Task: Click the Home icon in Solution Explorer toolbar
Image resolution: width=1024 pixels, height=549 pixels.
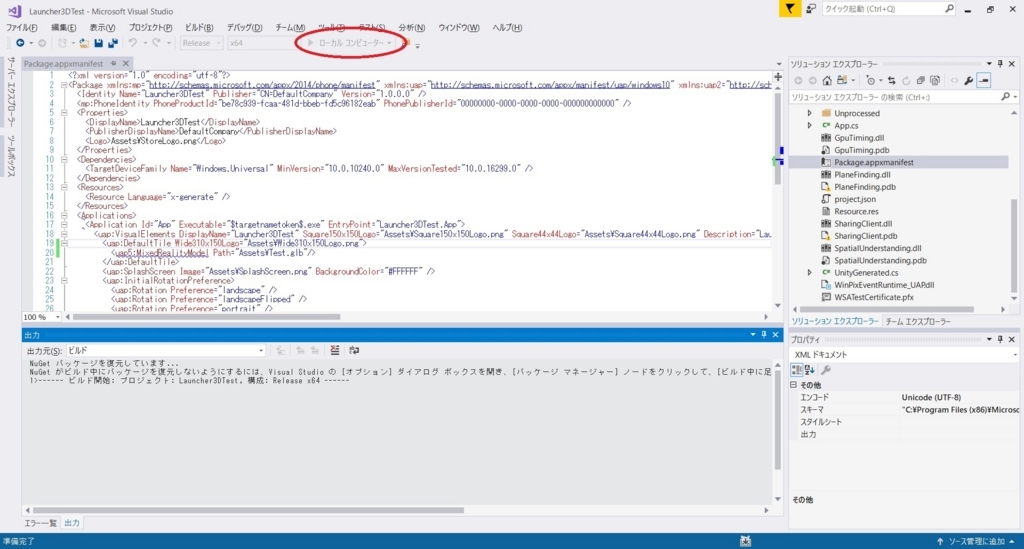Action: click(x=827, y=80)
